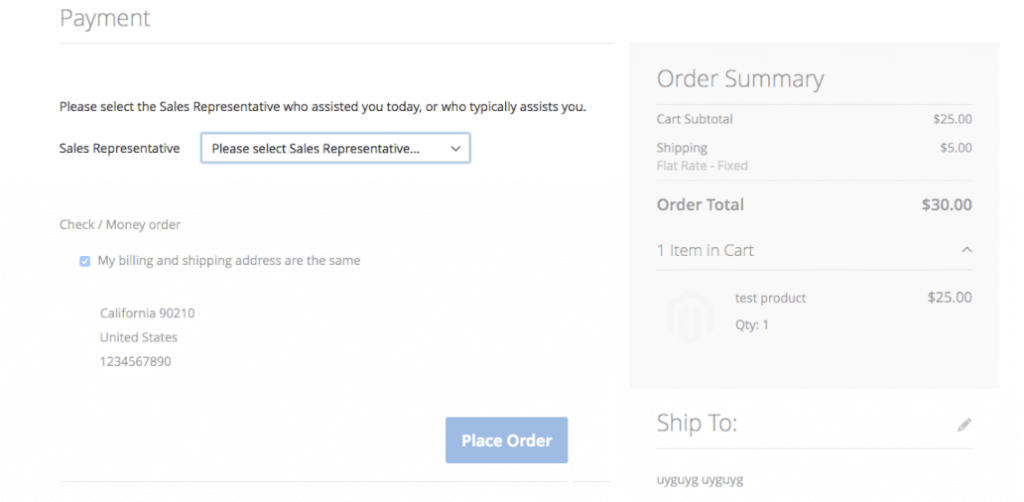Click the Order Total $30.00 amount
The height and width of the screenshot is (502, 1024).
(946, 205)
